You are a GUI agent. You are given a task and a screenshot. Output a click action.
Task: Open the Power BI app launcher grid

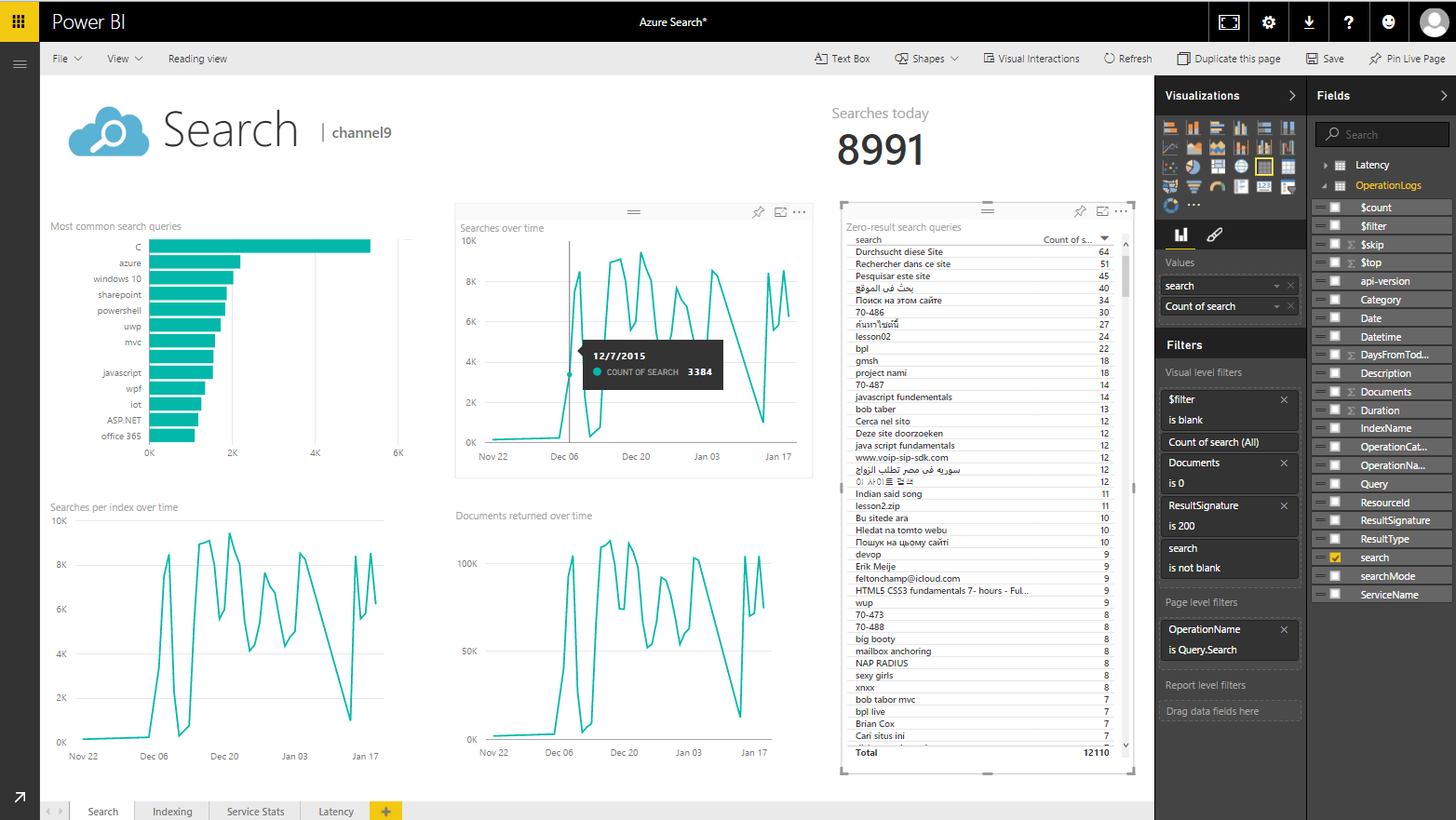pyautogui.click(x=19, y=21)
